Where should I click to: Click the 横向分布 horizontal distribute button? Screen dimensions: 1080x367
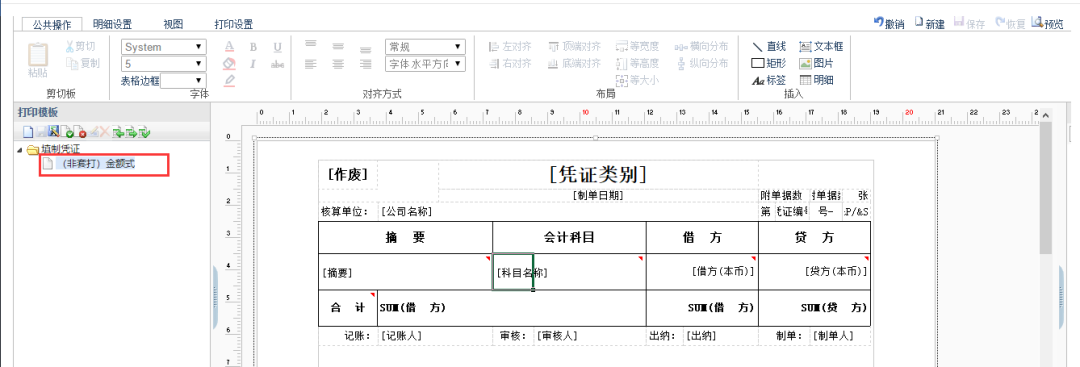(x=701, y=47)
